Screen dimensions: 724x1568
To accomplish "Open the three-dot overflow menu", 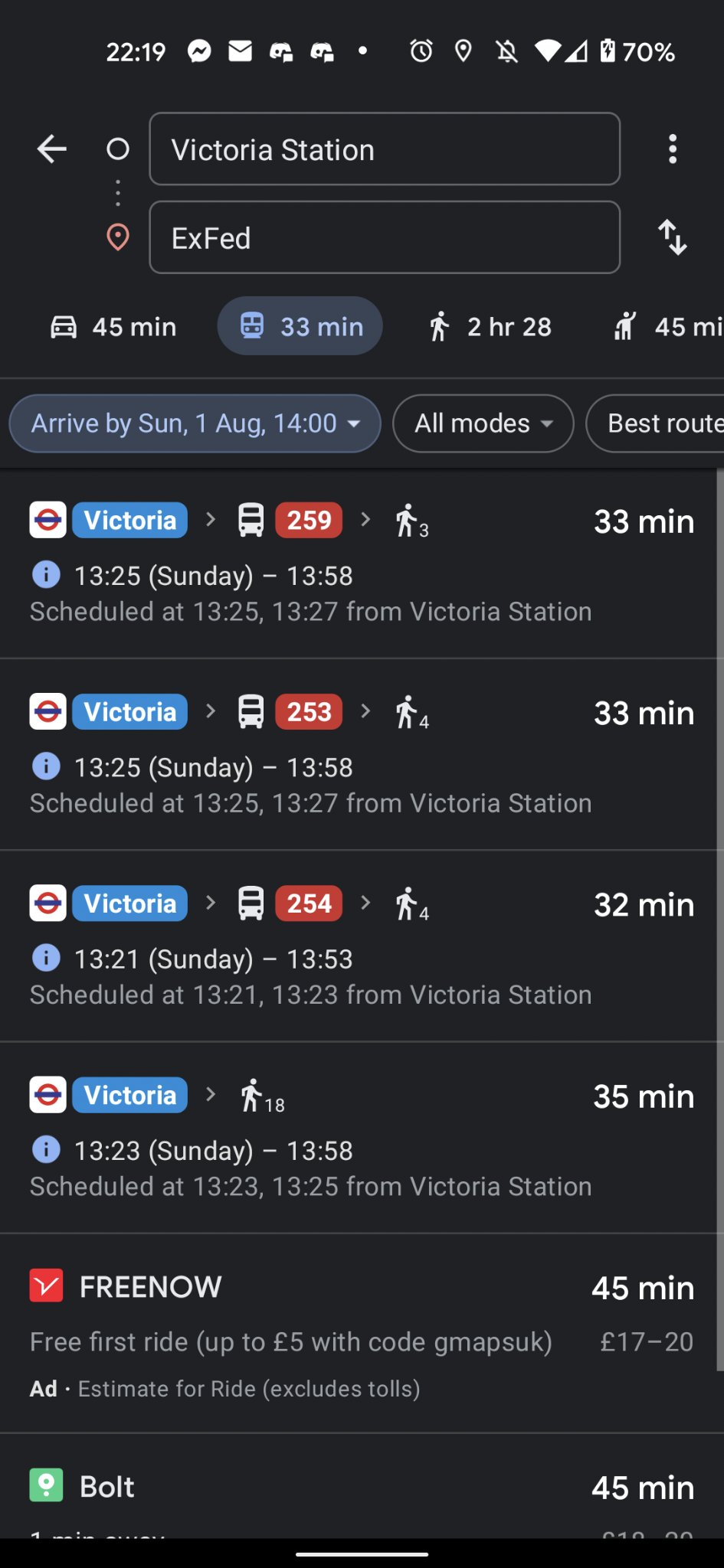I will [673, 149].
